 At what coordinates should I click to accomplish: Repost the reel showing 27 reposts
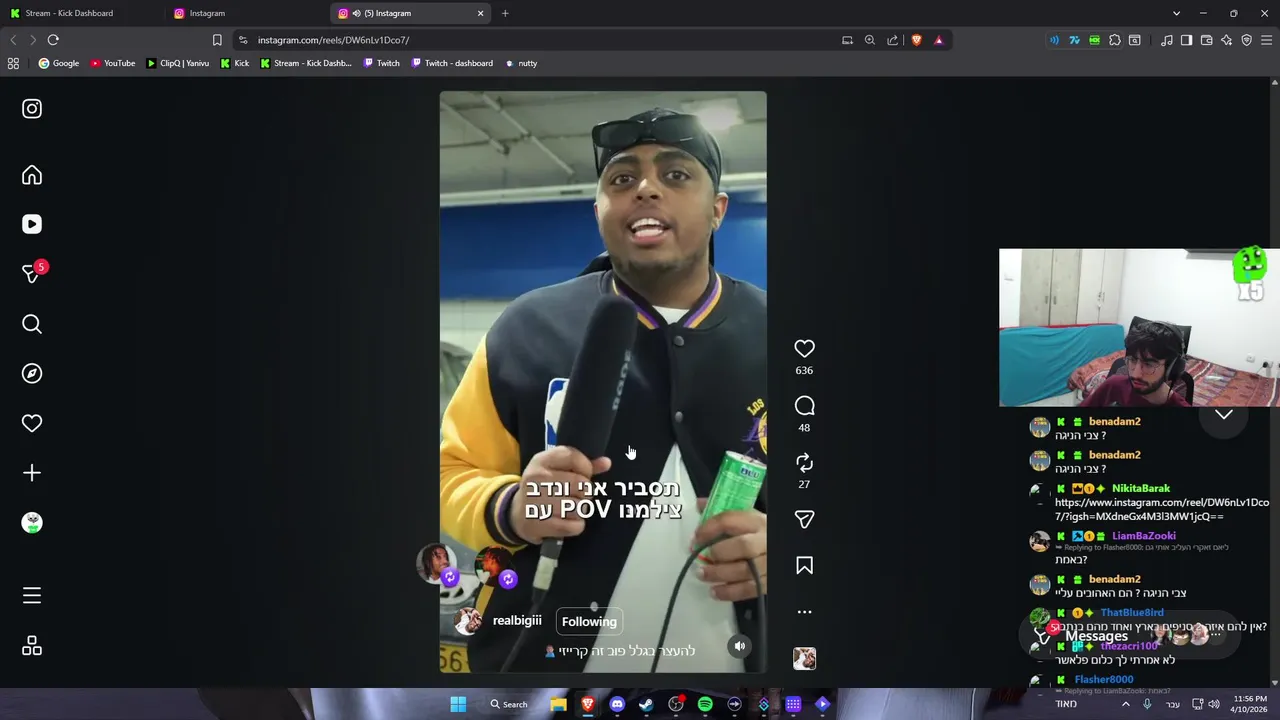click(804, 462)
